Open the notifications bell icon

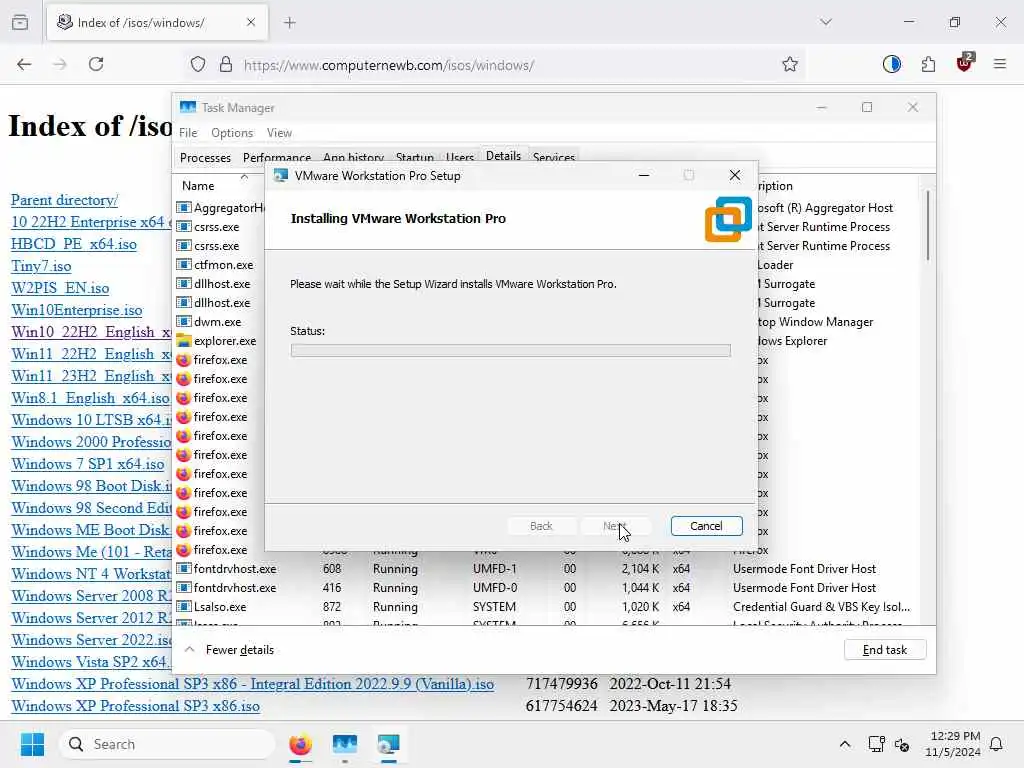[996, 744]
